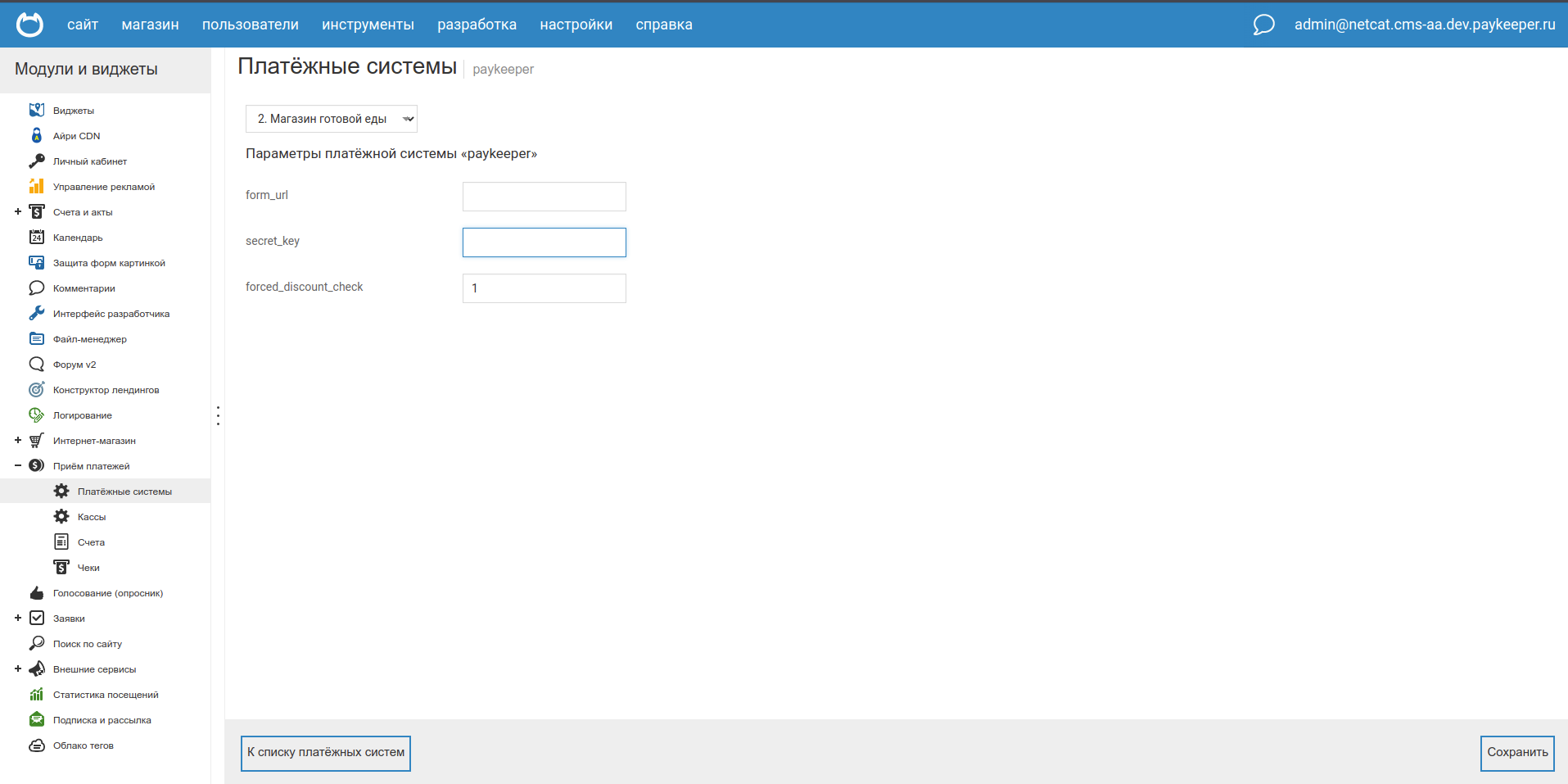Open the справка menu
The width and height of the screenshot is (1568, 784).
[x=664, y=25]
